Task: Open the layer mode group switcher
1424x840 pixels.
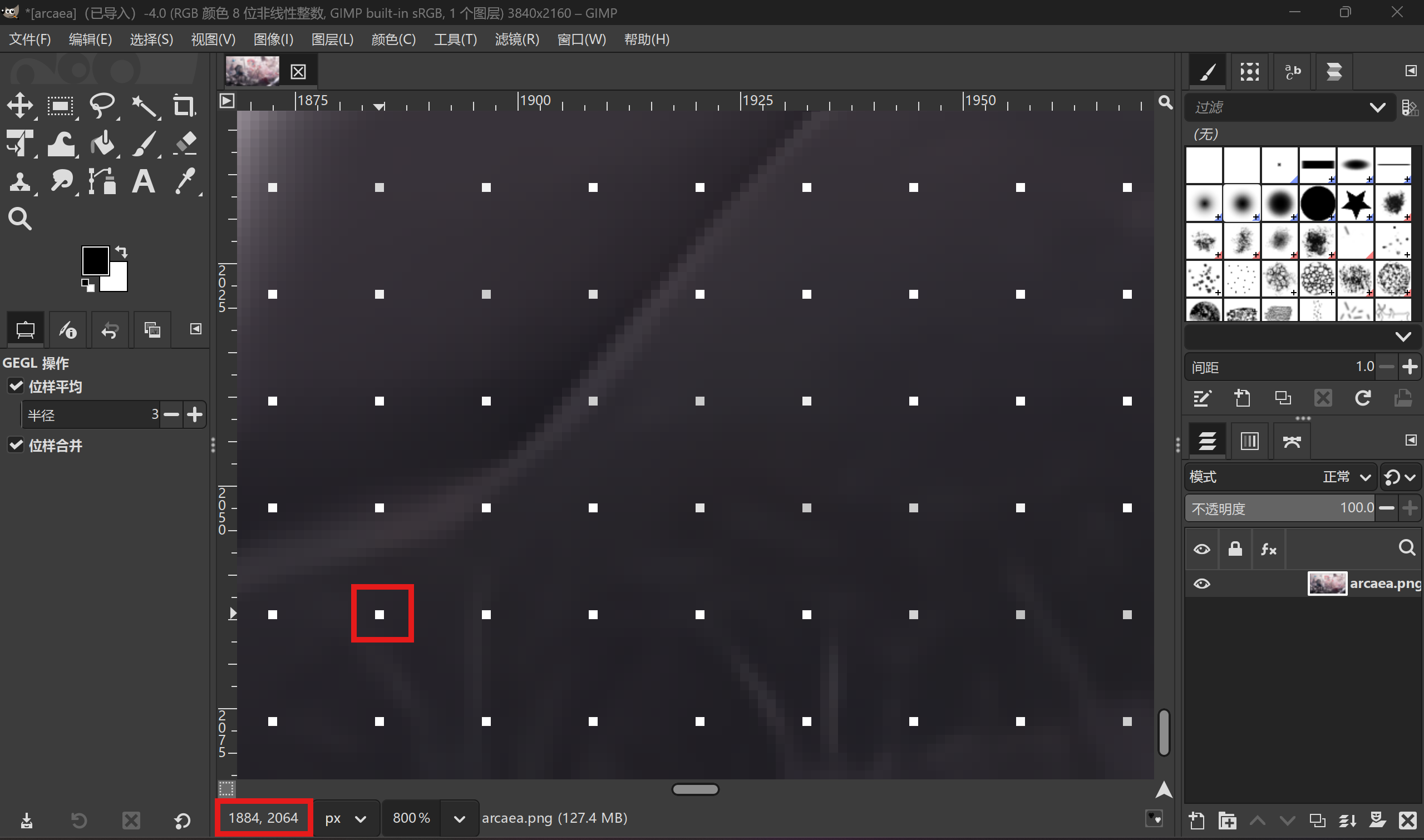Action: (x=1399, y=477)
